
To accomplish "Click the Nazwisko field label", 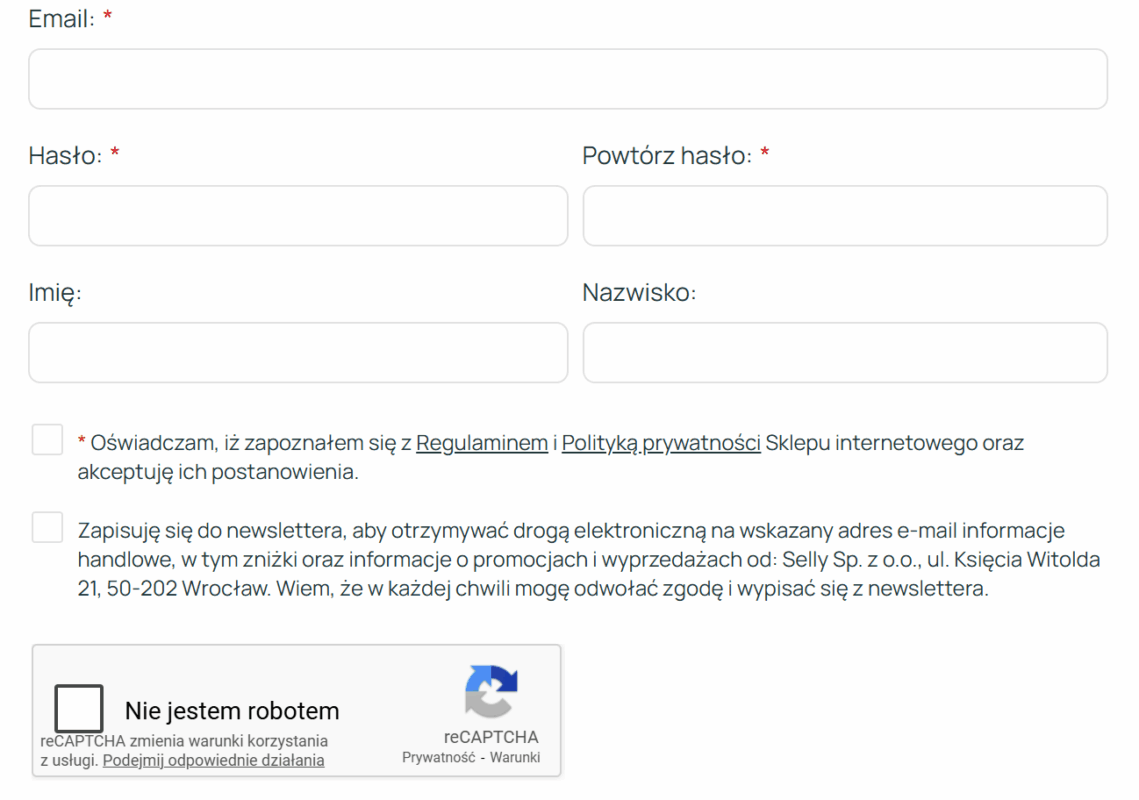I will coord(639,293).
